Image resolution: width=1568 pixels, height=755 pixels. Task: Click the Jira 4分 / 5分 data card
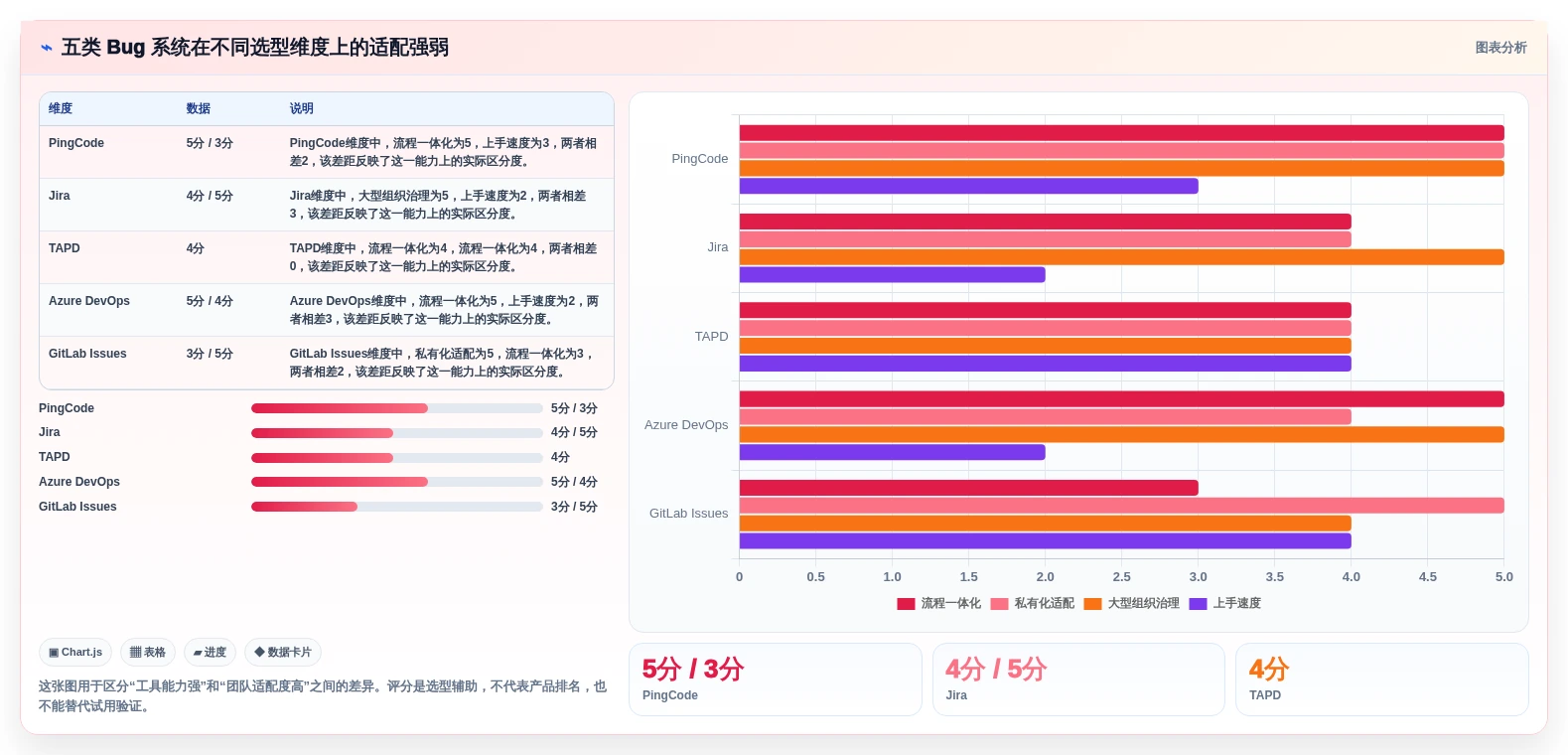tap(1078, 679)
